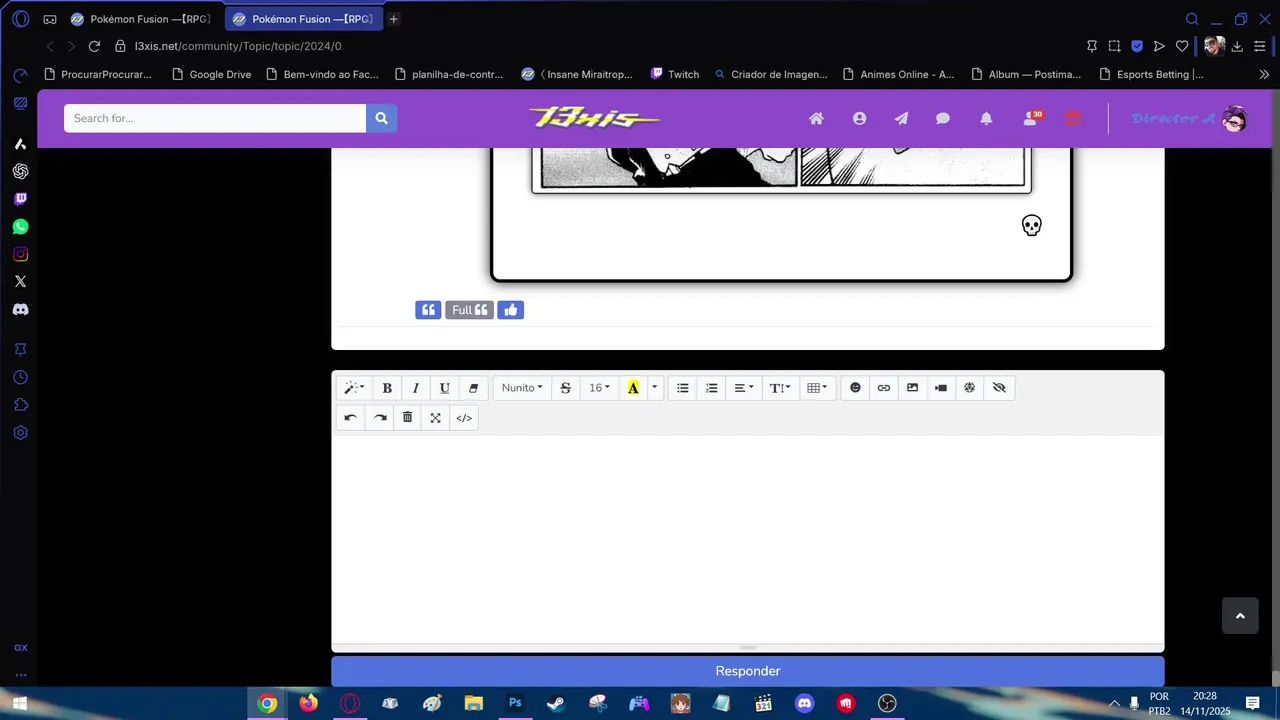Viewport: 1280px width, 720px height.
Task: Open the Twitch bookmark
Action: [x=675, y=74]
